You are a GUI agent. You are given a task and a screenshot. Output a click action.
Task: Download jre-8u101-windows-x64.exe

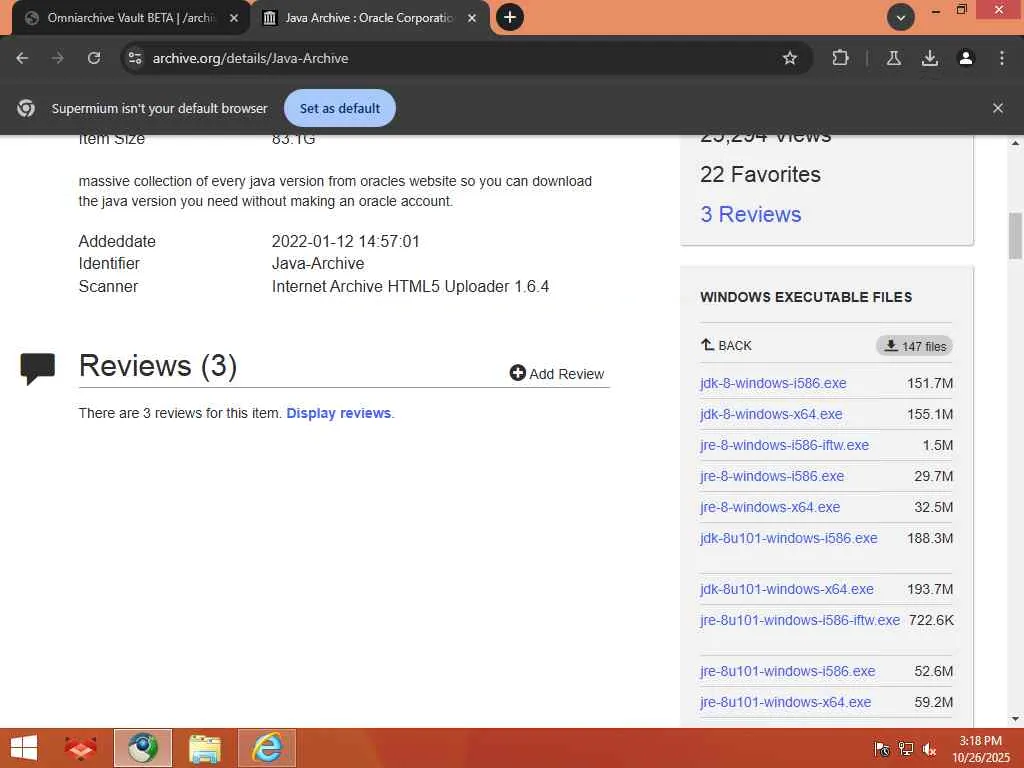(786, 703)
